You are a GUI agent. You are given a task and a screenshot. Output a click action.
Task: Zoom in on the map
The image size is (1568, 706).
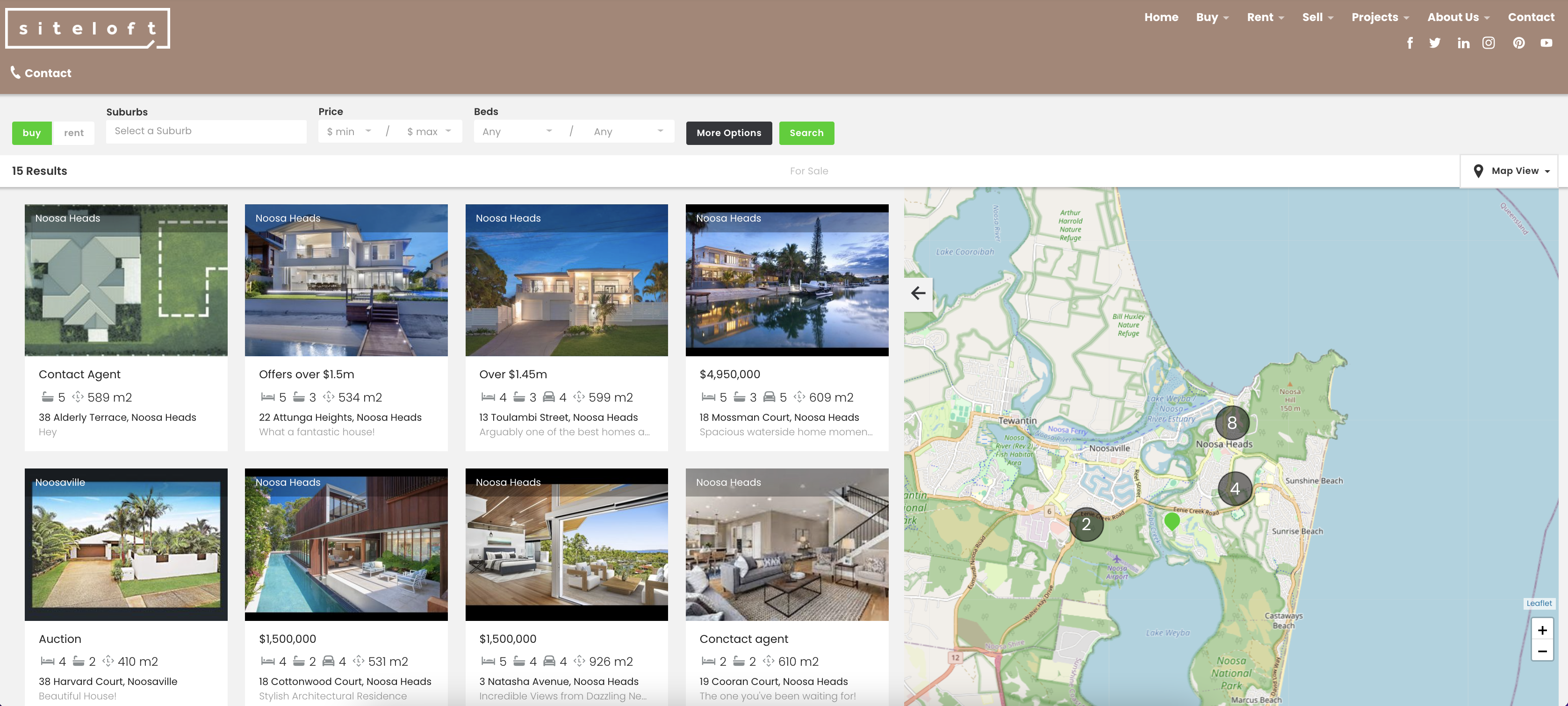(x=1542, y=629)
